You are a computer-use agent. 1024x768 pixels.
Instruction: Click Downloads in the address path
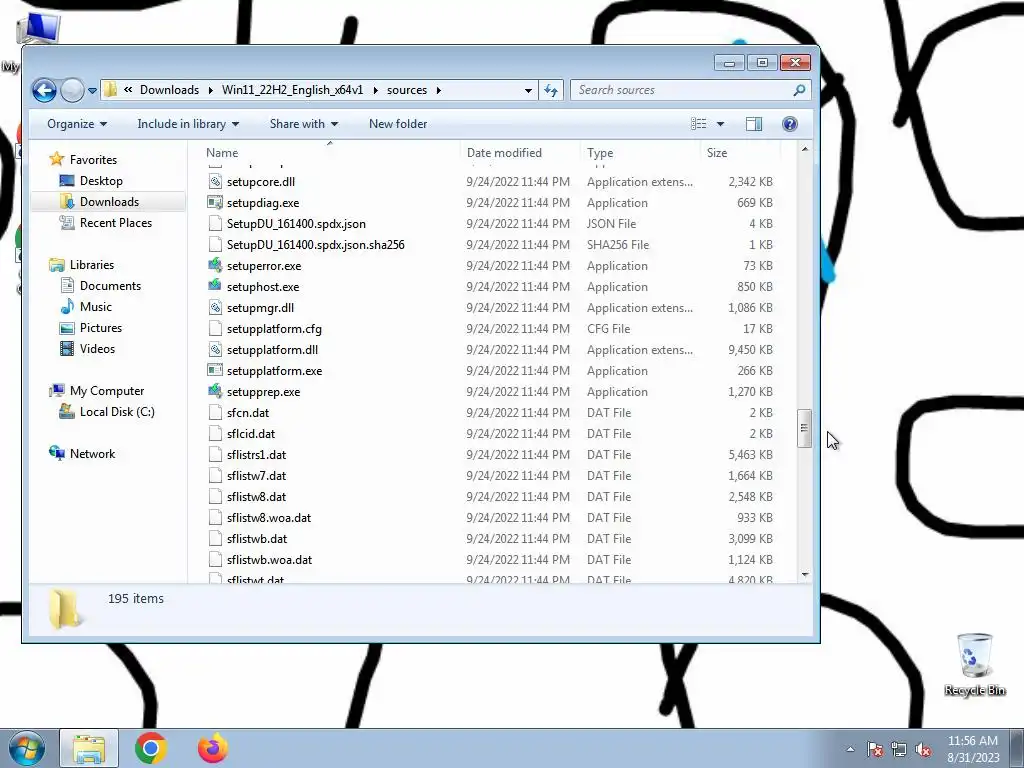click(x=169, y=90)
